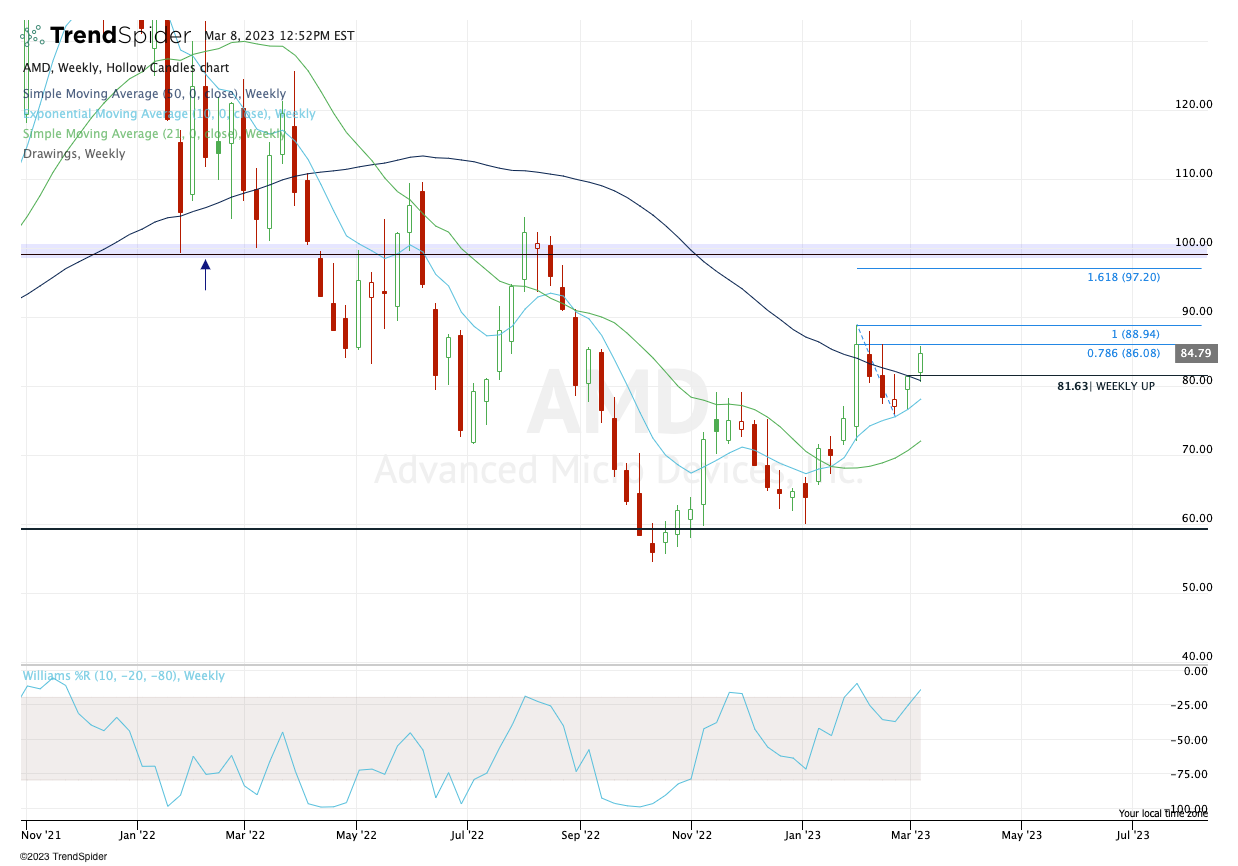Select the latest green candle for March 2023
Screen dimensions: 1238x866
tap(920, 361)
